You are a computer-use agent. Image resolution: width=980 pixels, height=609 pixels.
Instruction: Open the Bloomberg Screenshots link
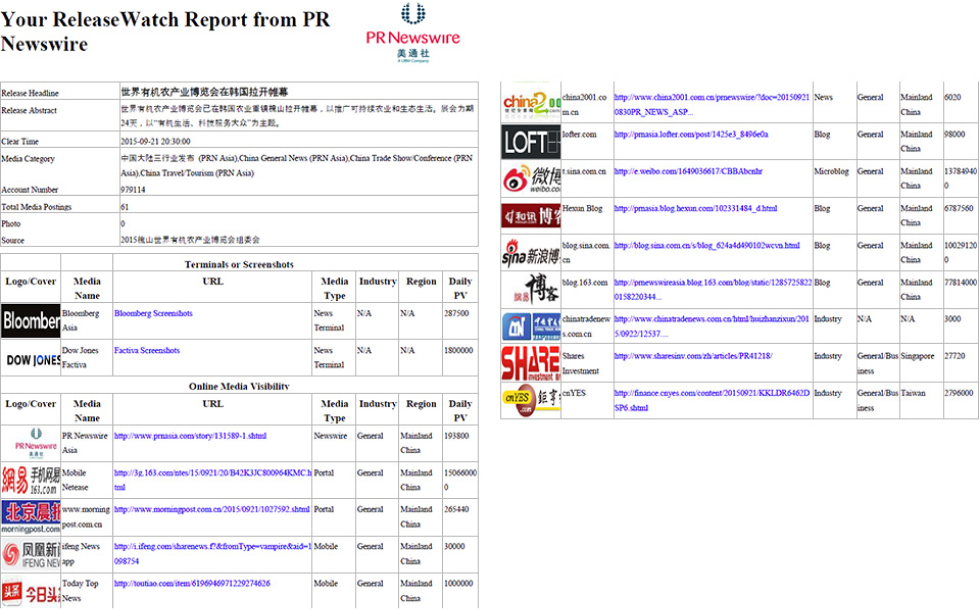[153, 314]
